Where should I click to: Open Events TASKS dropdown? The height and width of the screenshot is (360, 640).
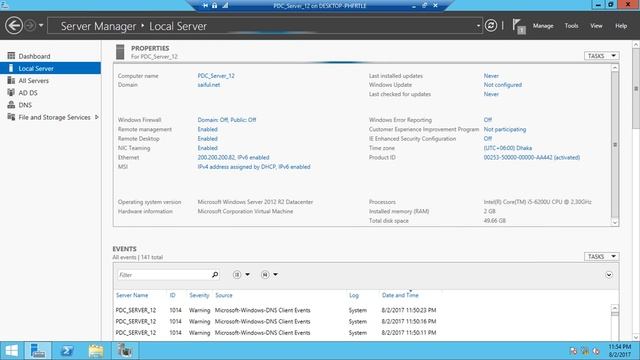601,257
